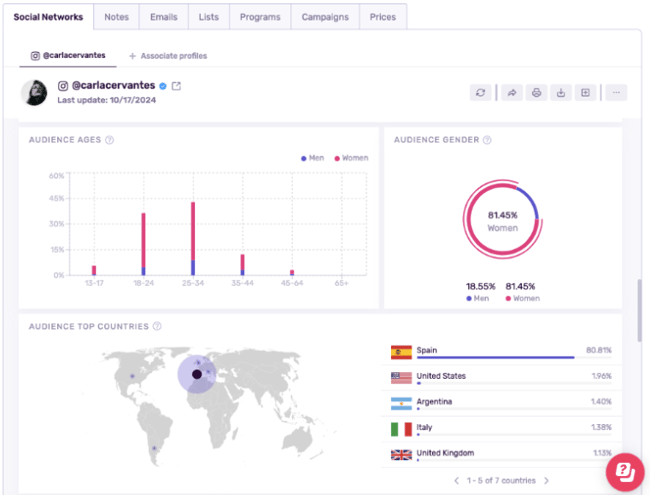Click Associate profiles link
650x495 pixels.
pyautogui.click(x=168, y=55)
